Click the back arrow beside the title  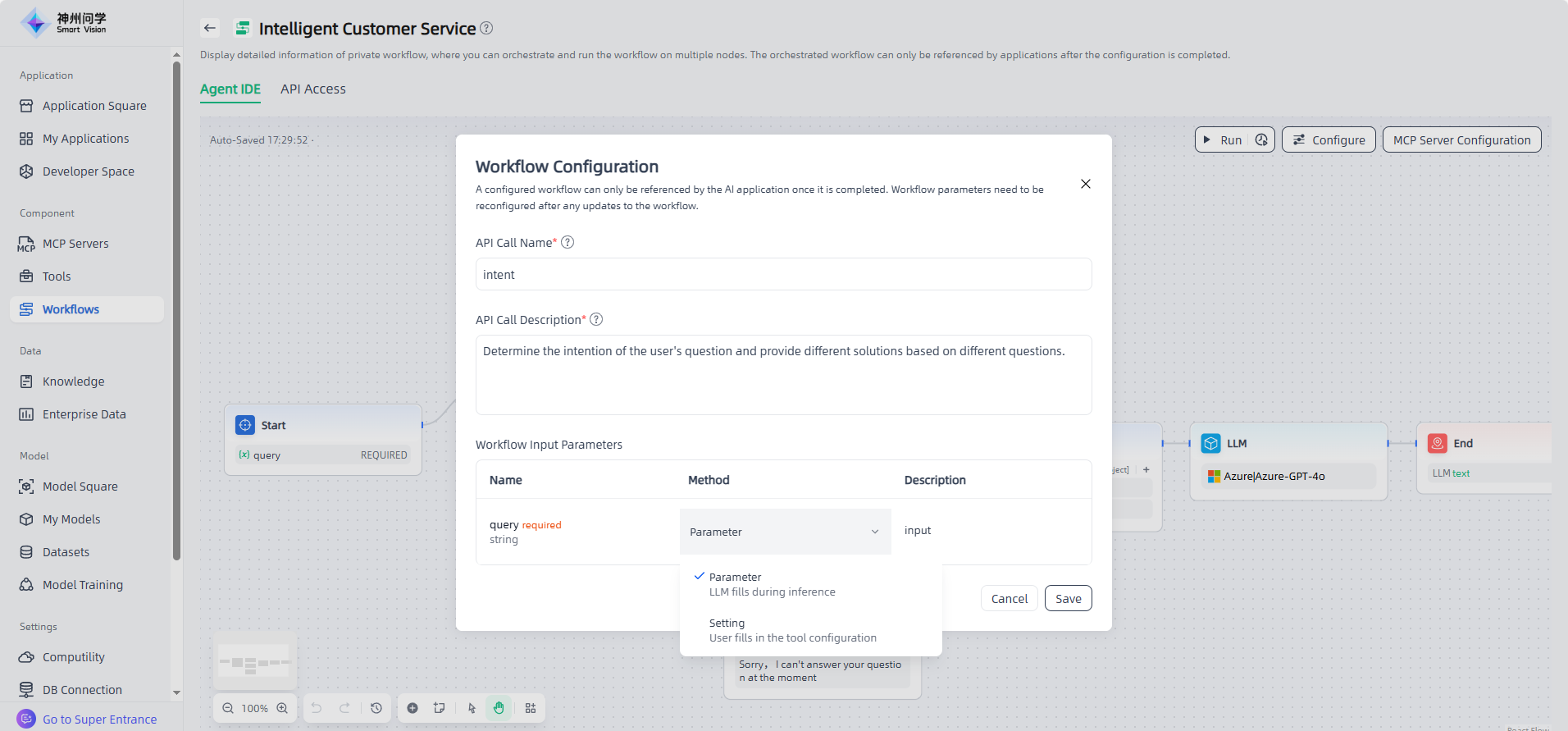210,28
